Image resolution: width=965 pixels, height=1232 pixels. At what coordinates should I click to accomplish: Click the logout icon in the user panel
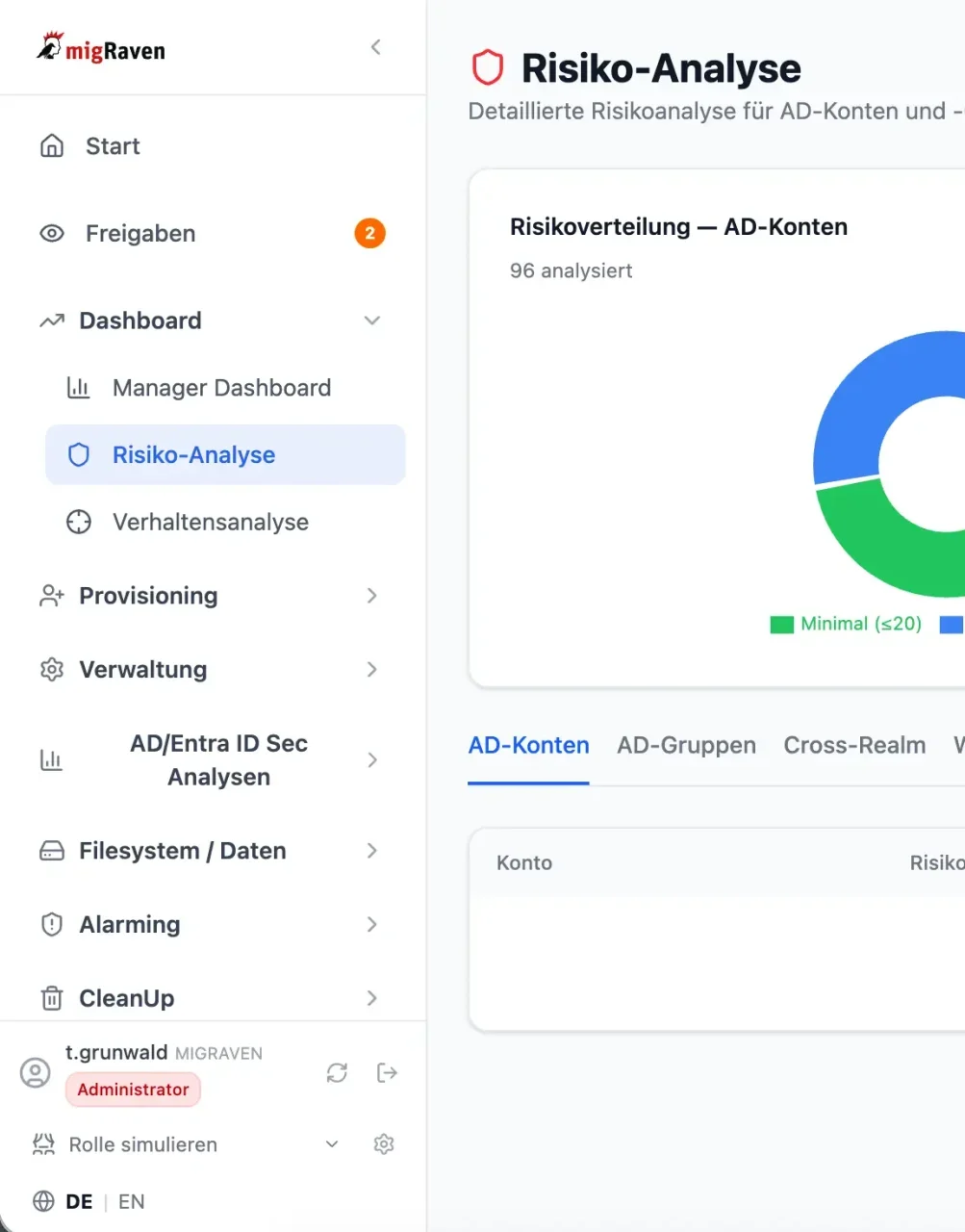(x=387, y=1072)
